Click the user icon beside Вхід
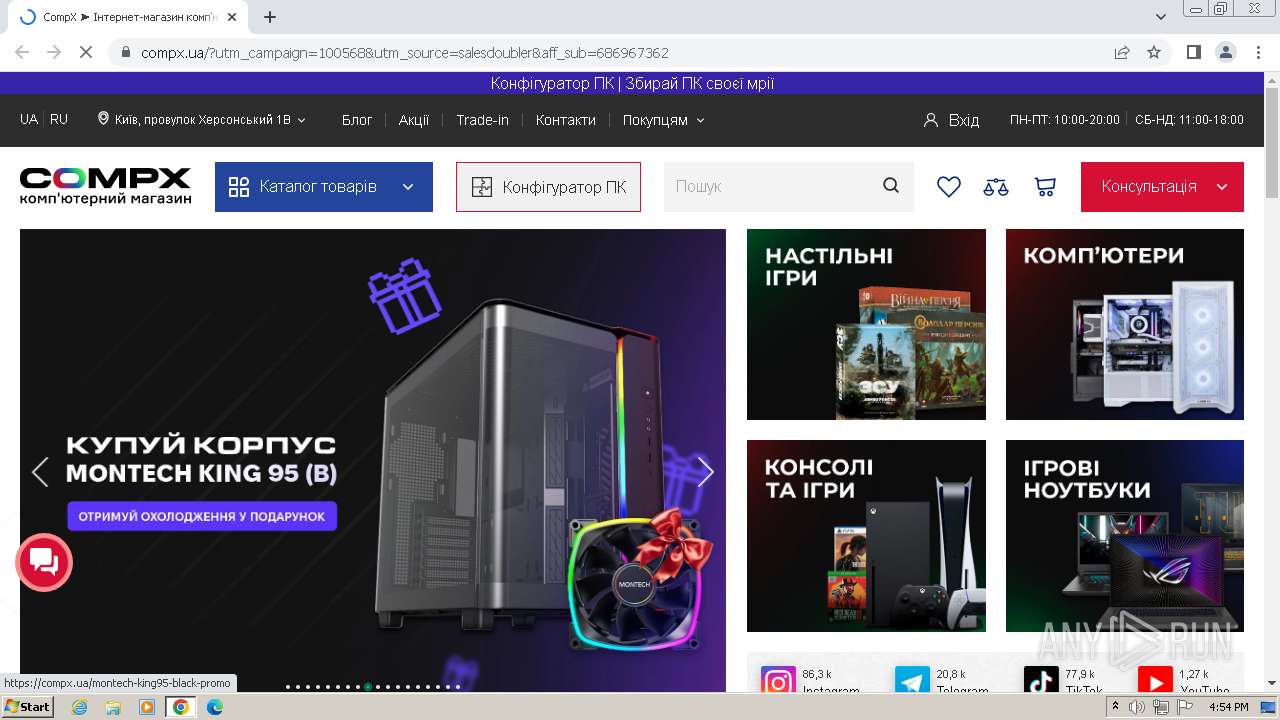Image resolution: width=1280 pixels, height=720 pixels. pyautogui.click(x=931, y=120)
